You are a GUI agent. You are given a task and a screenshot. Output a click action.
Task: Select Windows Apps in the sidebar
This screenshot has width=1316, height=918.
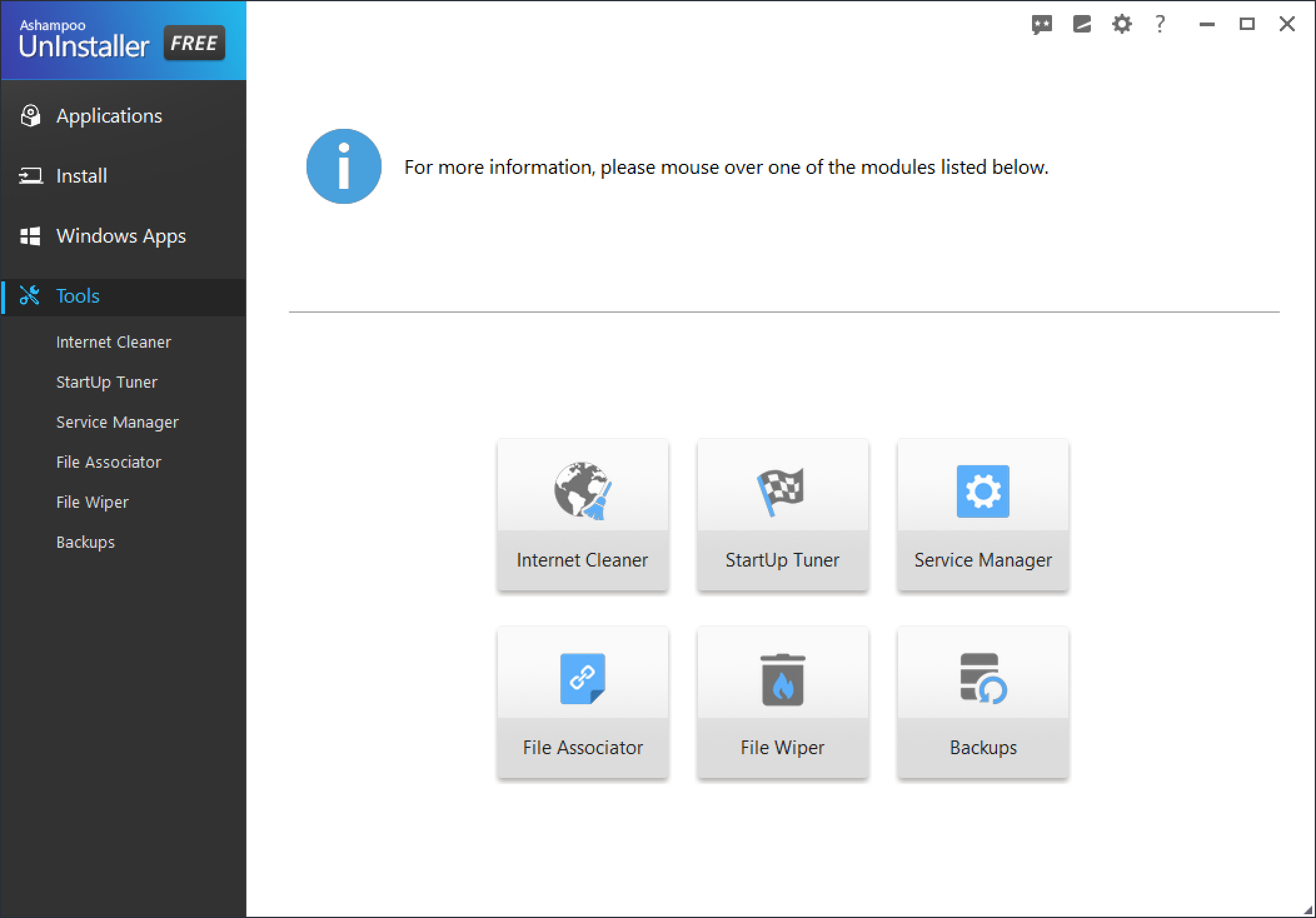[x=124, y=236]
